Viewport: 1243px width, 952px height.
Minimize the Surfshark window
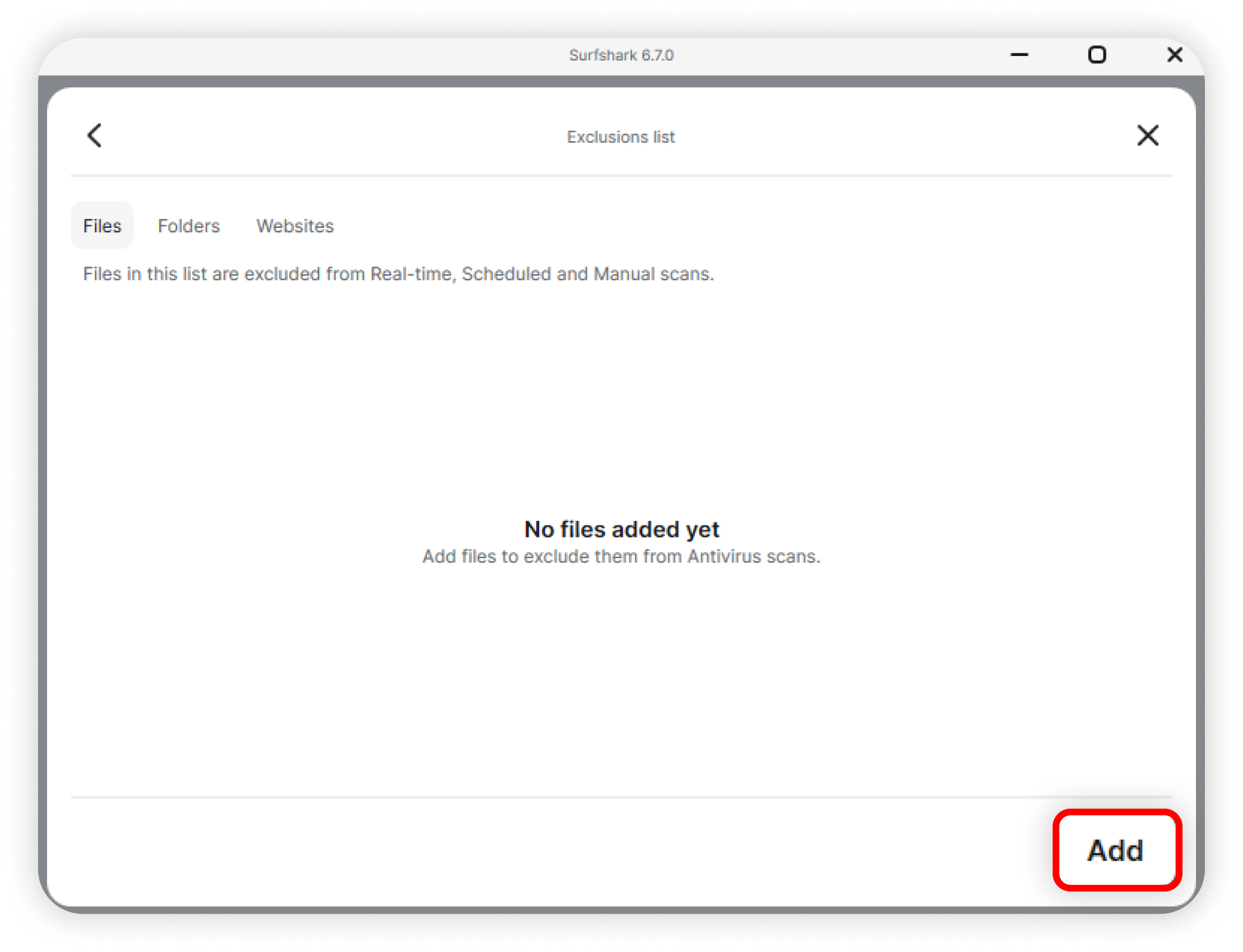point(1018,55)
